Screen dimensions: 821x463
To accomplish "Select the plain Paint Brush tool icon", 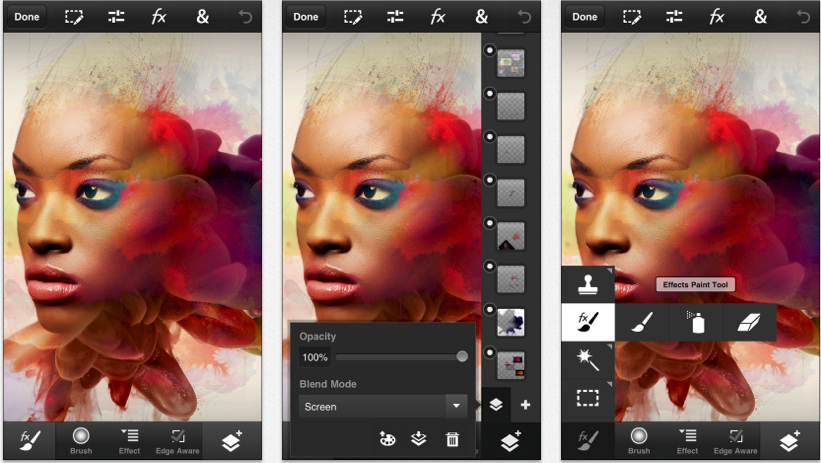I will [642, 321].
